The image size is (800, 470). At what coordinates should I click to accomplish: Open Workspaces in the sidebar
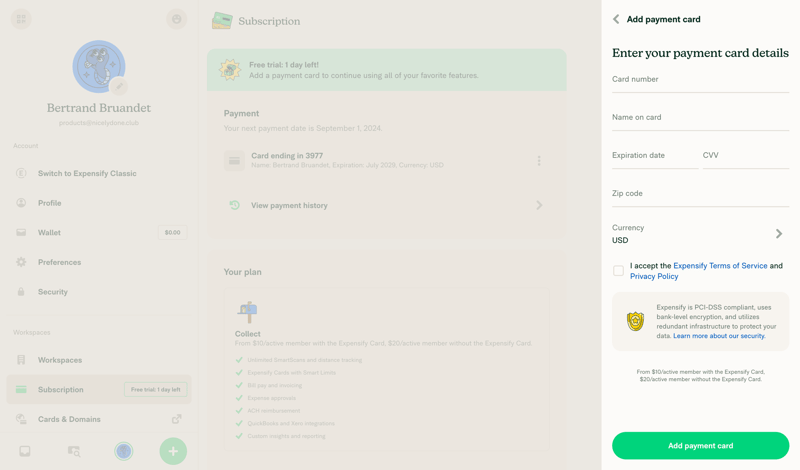point(98,360)
